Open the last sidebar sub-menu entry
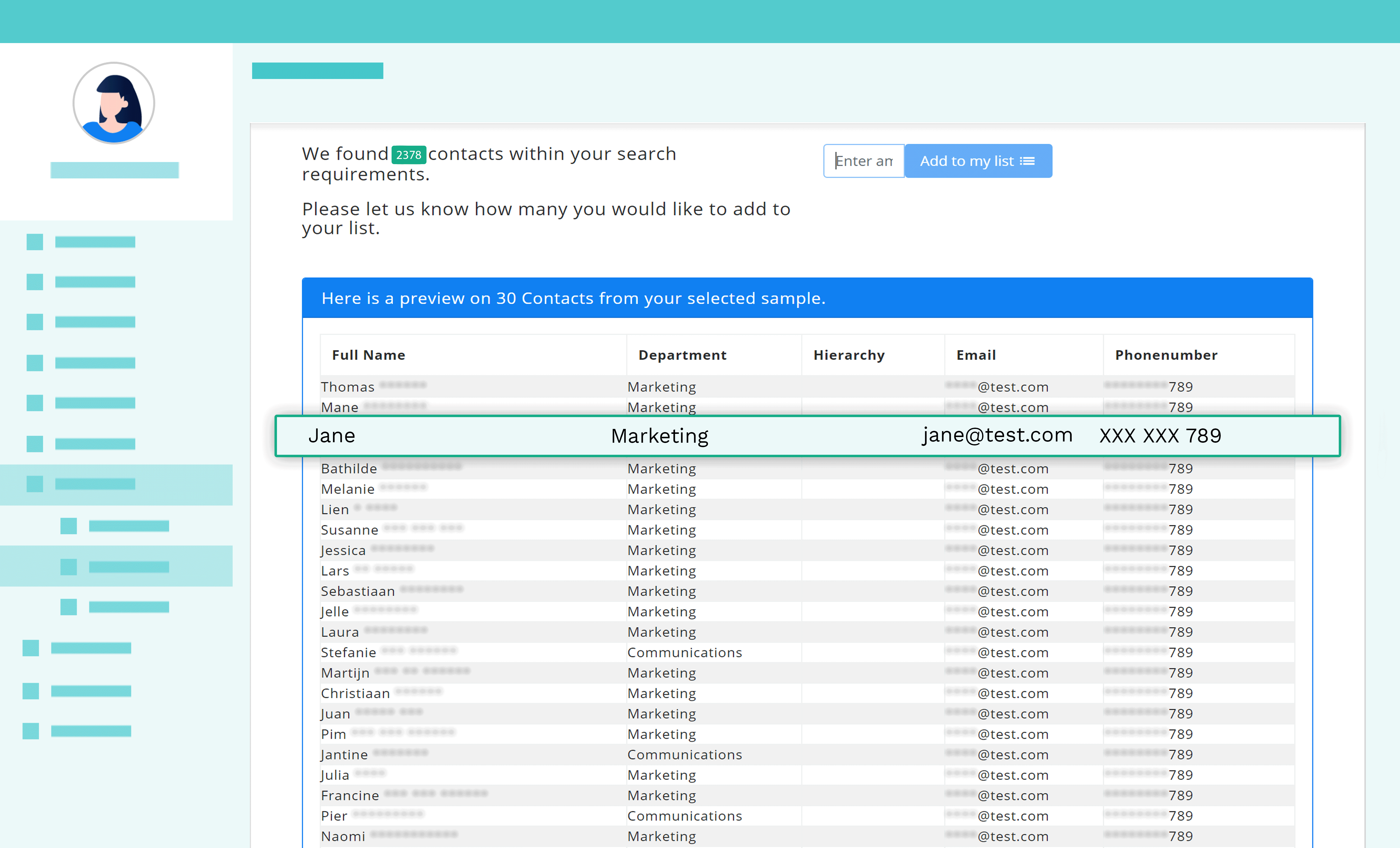Viewport: 1400px width, 848px height. 129,607
